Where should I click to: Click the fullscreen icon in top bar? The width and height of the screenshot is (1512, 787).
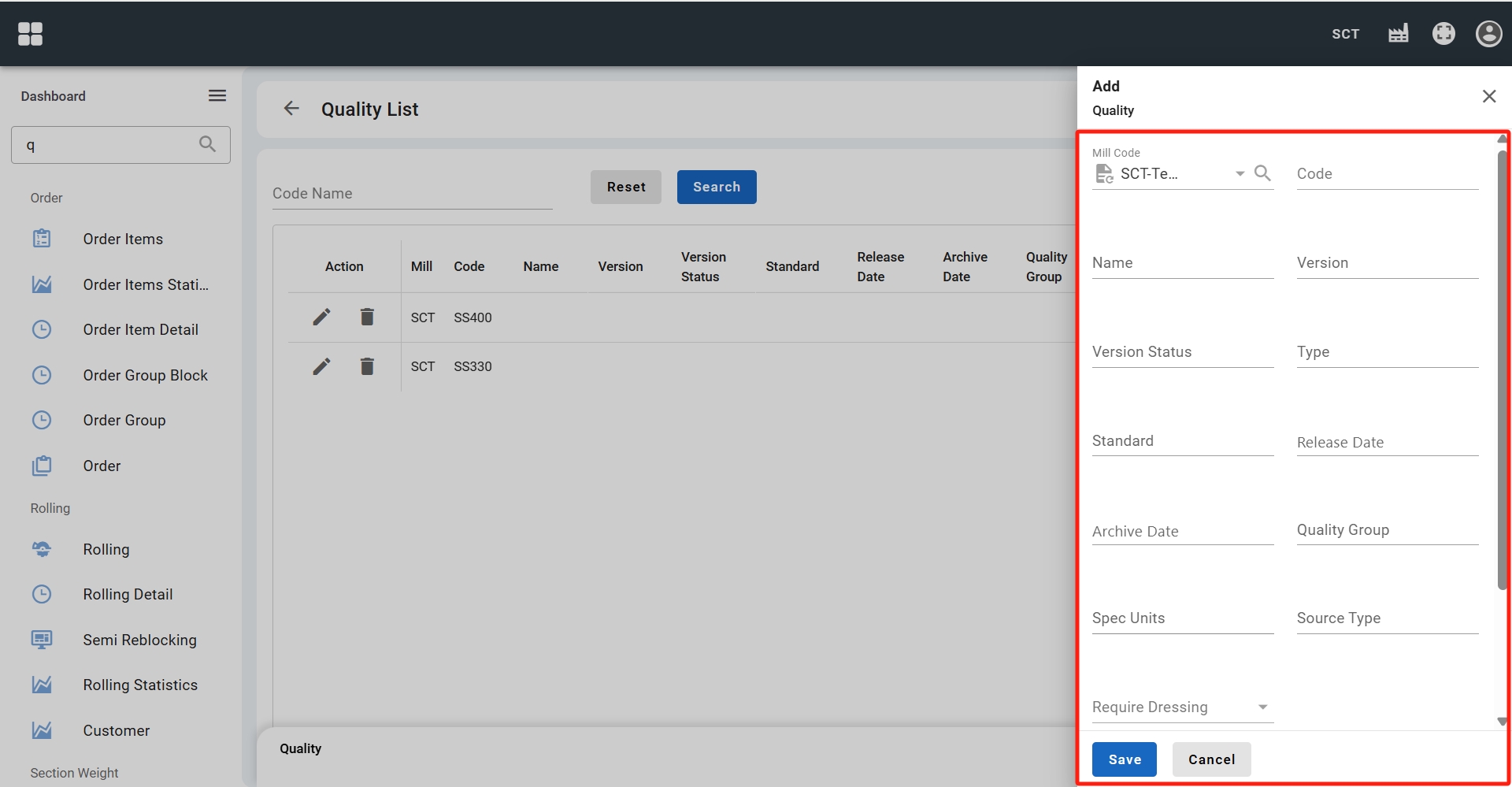(x=1443, y=34)
